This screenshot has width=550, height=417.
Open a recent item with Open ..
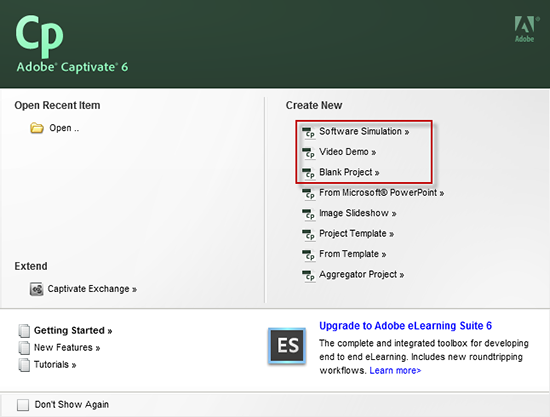point(64,128)
